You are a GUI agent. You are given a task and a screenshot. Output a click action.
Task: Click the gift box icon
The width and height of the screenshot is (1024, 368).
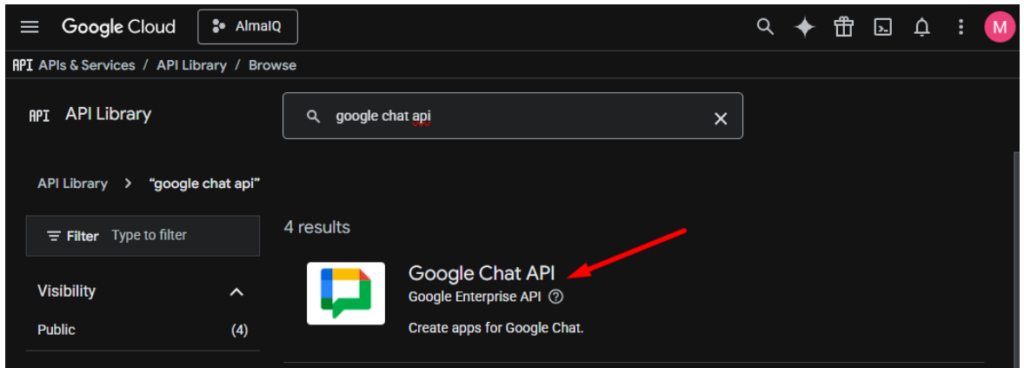(x=844, y=27)
